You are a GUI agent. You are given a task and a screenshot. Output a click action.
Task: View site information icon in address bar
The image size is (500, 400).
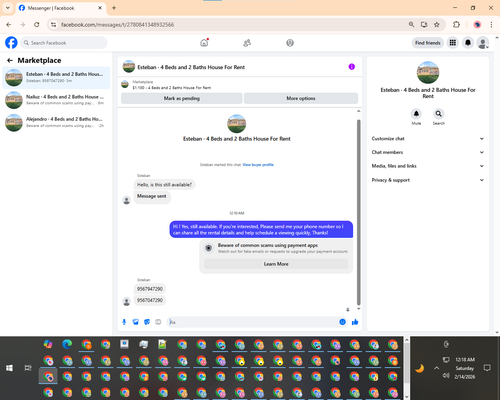coord(53,24)
